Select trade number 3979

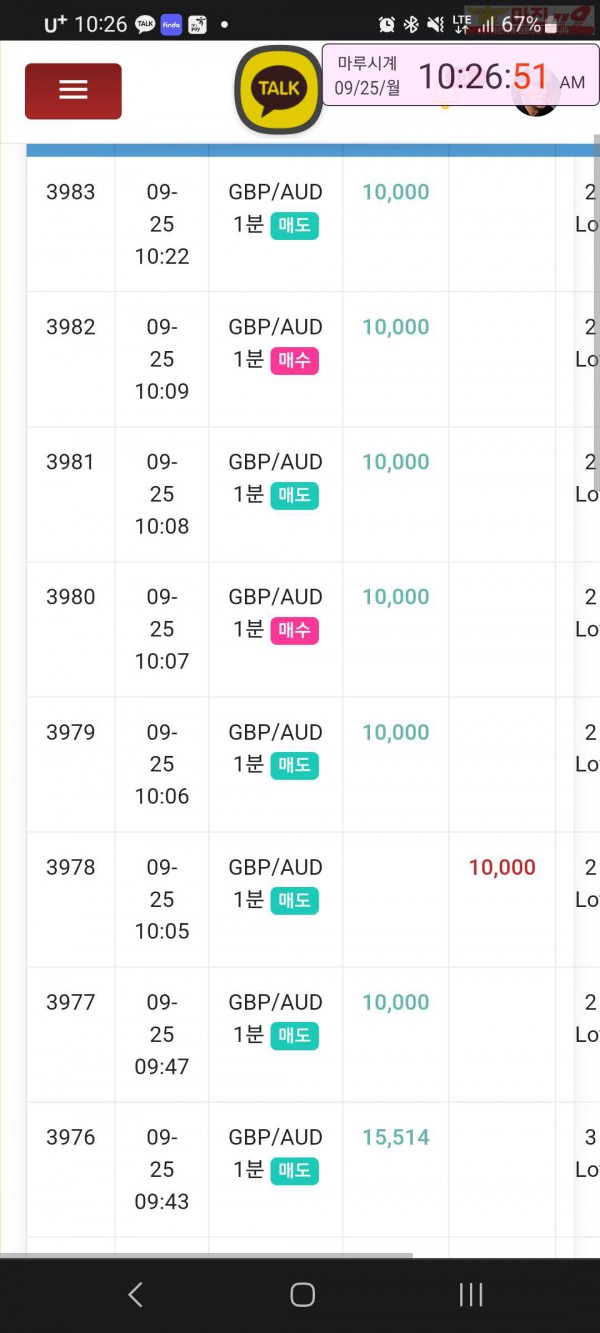tap(71, 732)
